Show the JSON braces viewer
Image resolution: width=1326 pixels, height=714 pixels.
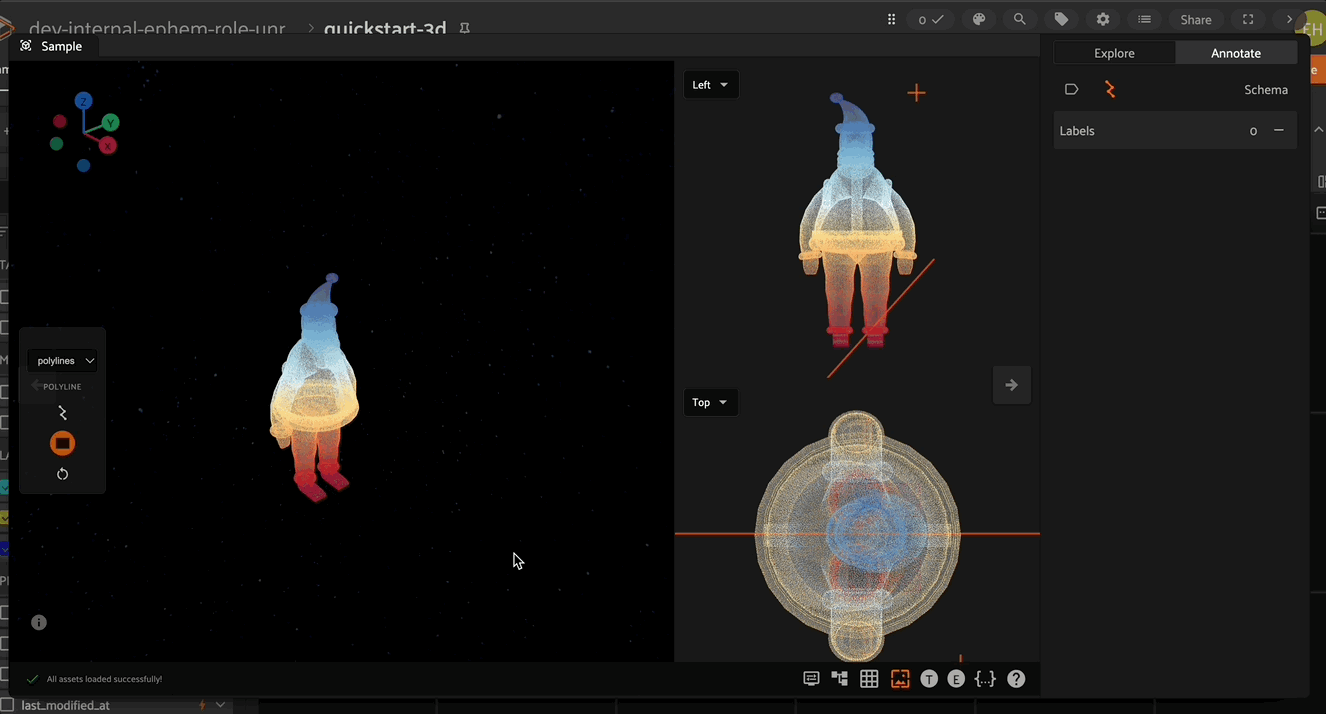pyautogui.click(x=985, y=679)
